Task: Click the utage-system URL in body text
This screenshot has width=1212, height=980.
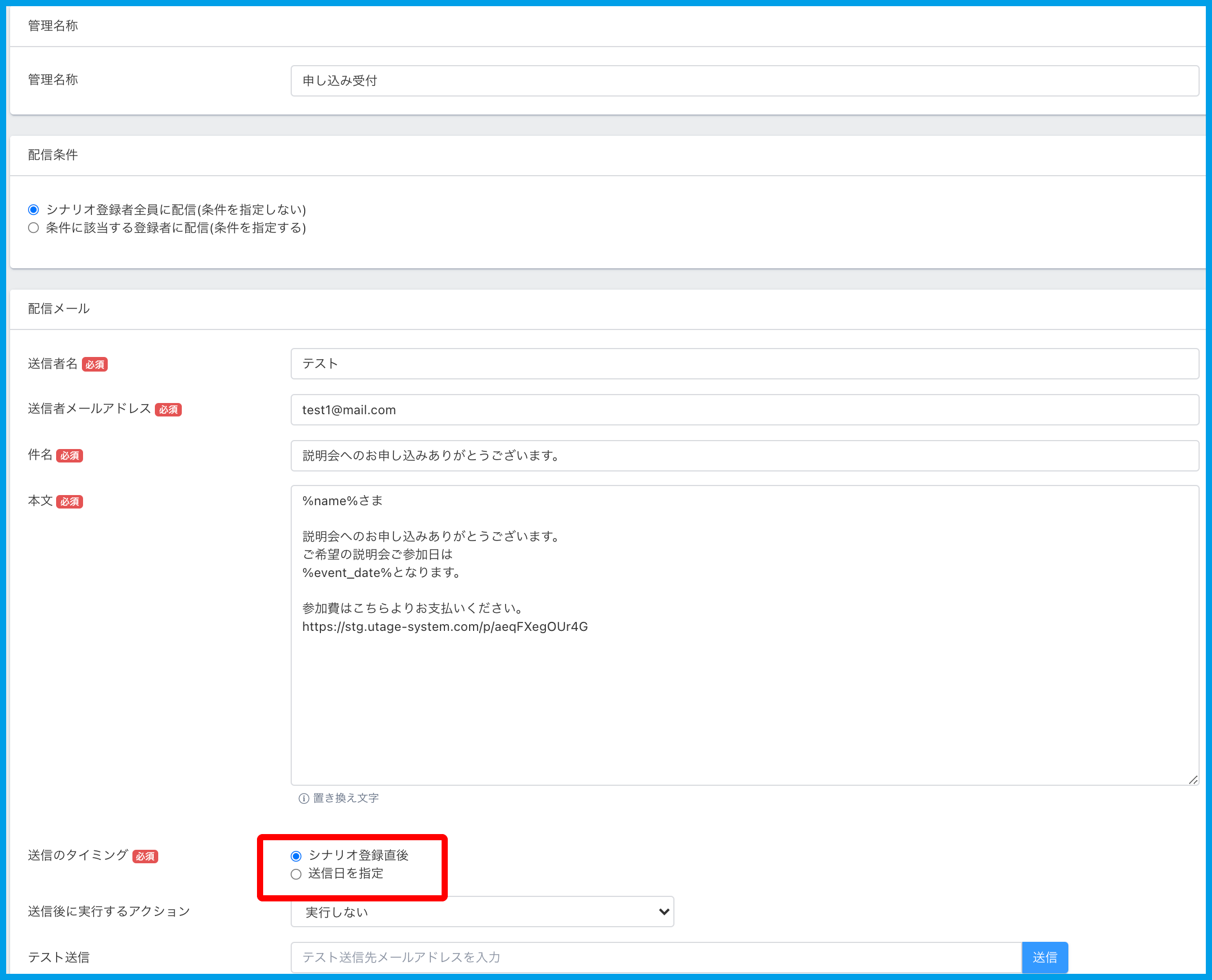Action: tap(444, 626)
